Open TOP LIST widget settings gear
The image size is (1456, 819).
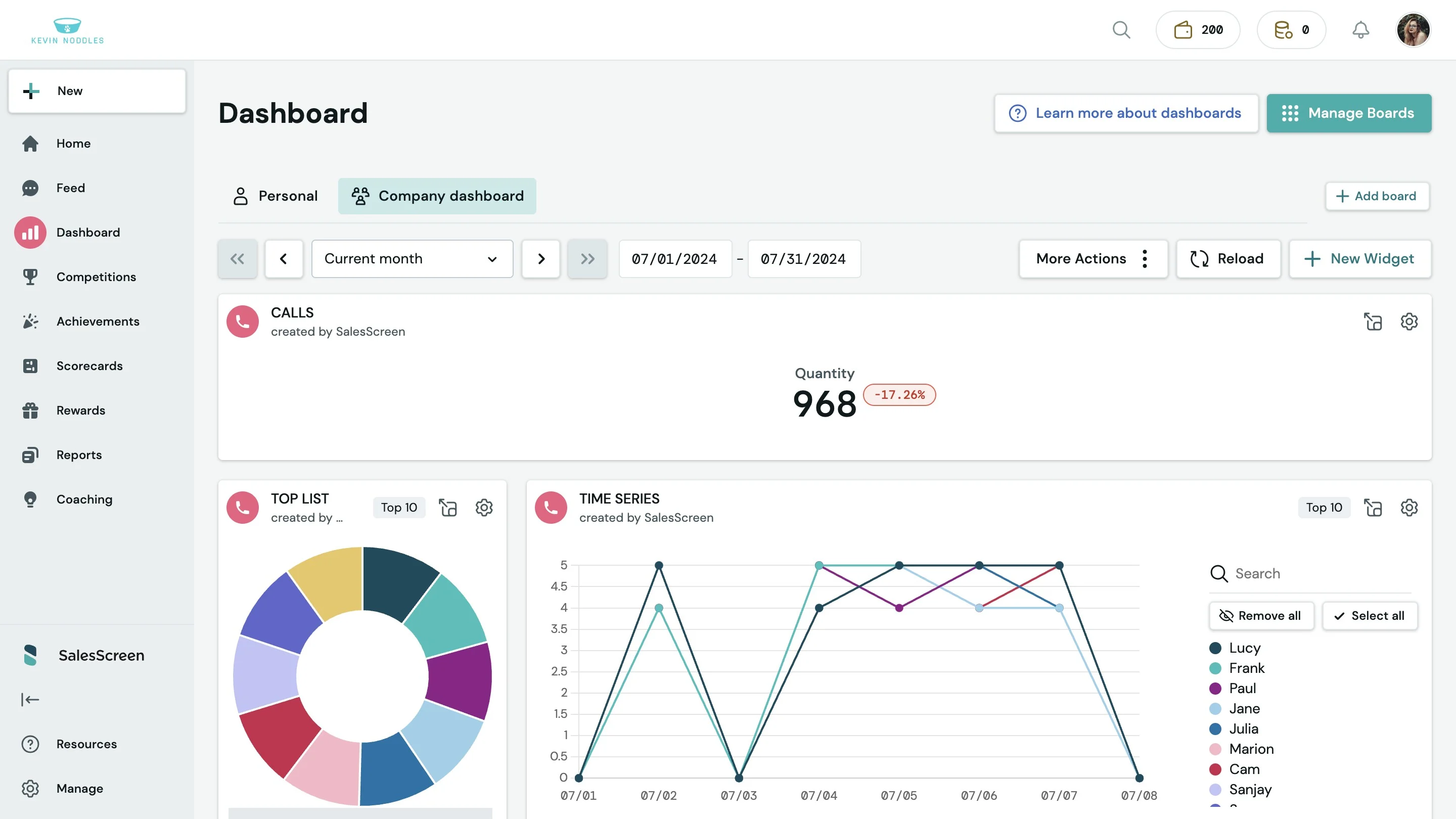[484, 508]
